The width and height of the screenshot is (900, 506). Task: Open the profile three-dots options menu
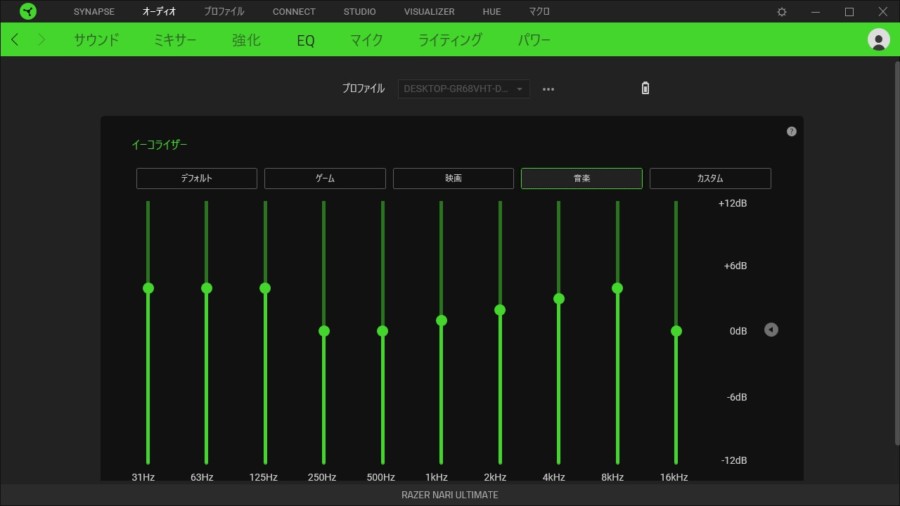pyautogui.click(x=548, y=89)
